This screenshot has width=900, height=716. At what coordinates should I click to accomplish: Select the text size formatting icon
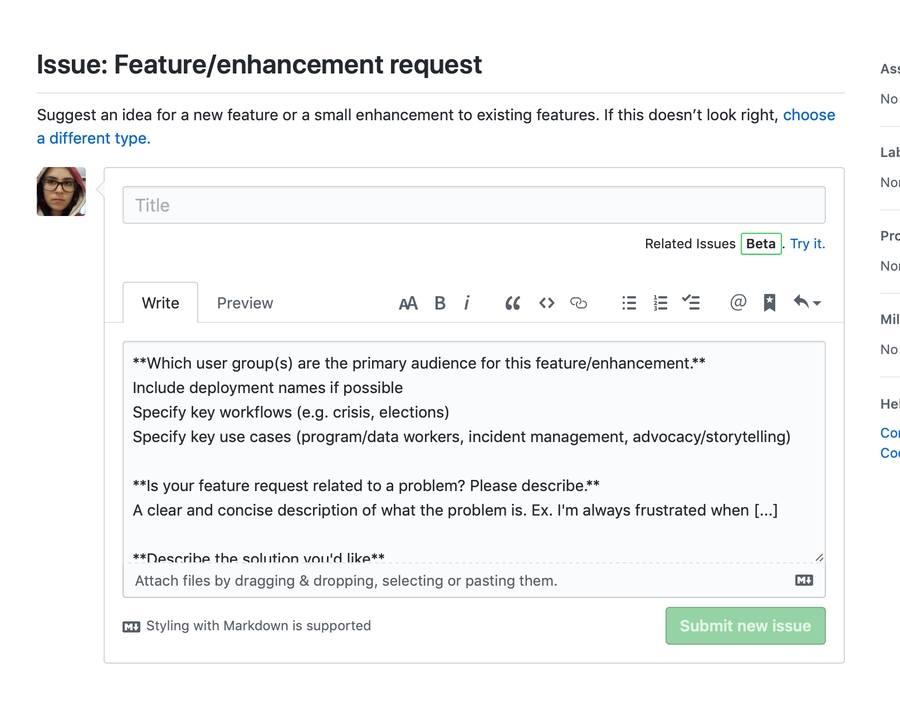(408, 302)
